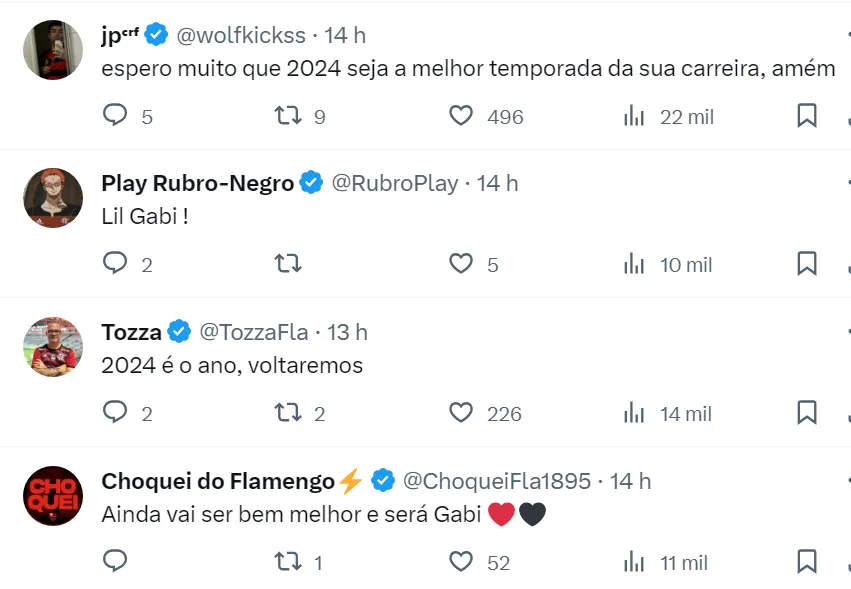851x589 pixels.
Task: Reply to Tozza's "voltaremos" tweet
Action: click(x=116, y=413)
